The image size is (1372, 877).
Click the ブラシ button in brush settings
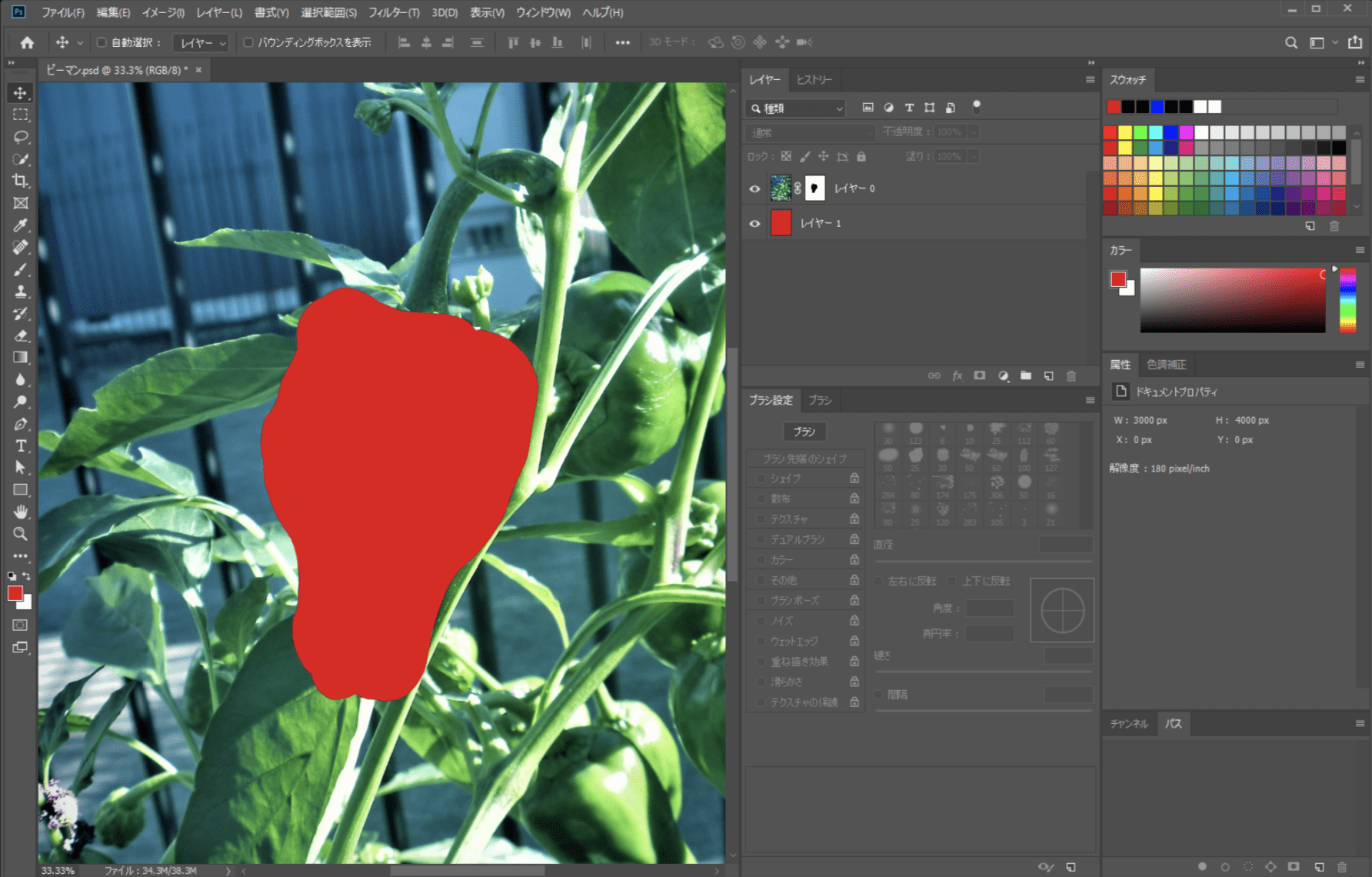tap(804, 432)
